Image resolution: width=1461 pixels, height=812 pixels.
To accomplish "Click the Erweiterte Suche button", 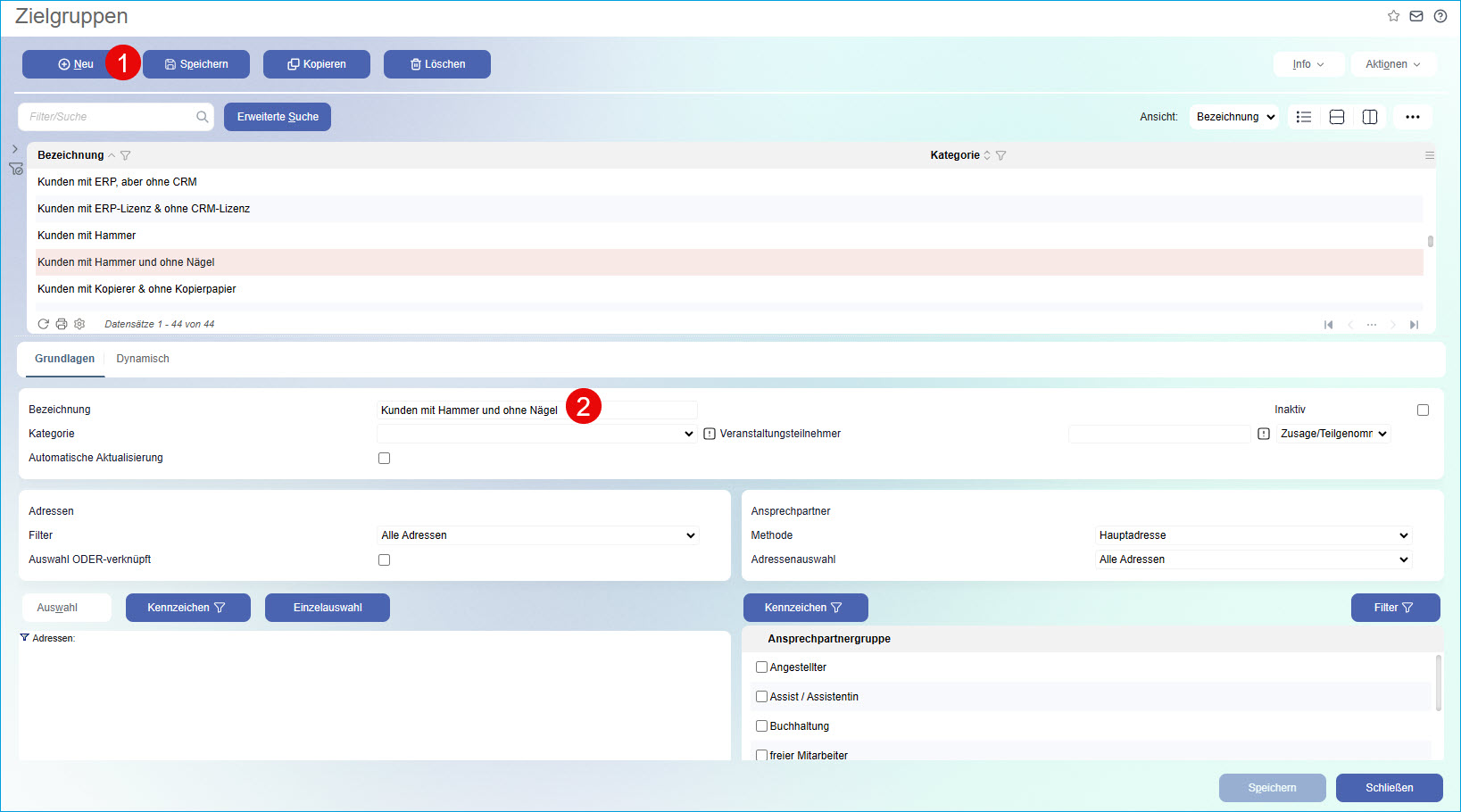I will point(278,117).
